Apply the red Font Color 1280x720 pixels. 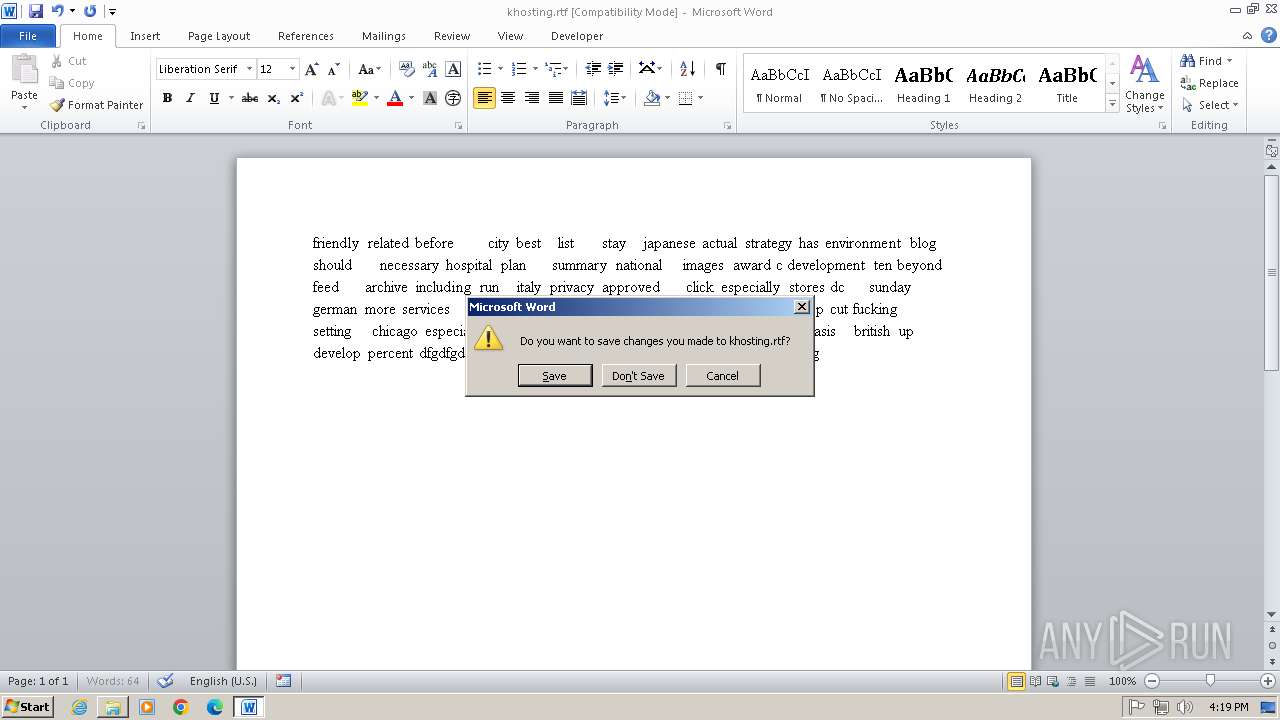coord(395,98)
